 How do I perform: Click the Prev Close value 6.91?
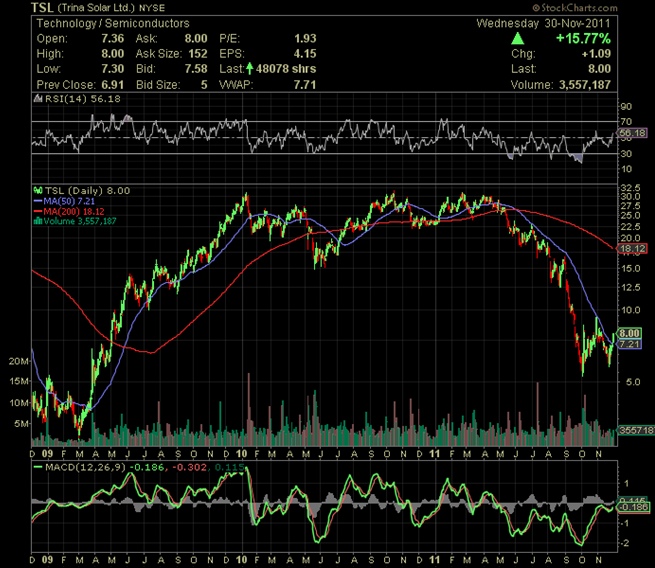(x=113, y=85)
